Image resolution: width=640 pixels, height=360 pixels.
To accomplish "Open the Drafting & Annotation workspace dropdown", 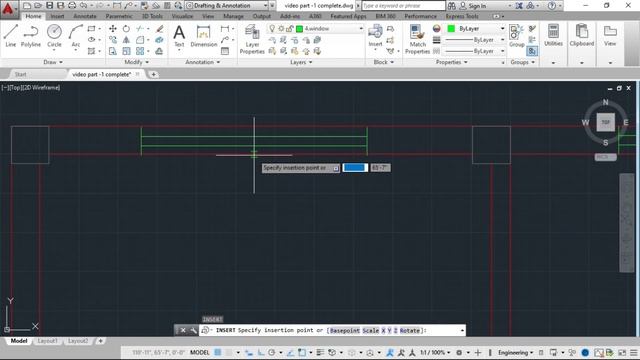I will 226,5.
